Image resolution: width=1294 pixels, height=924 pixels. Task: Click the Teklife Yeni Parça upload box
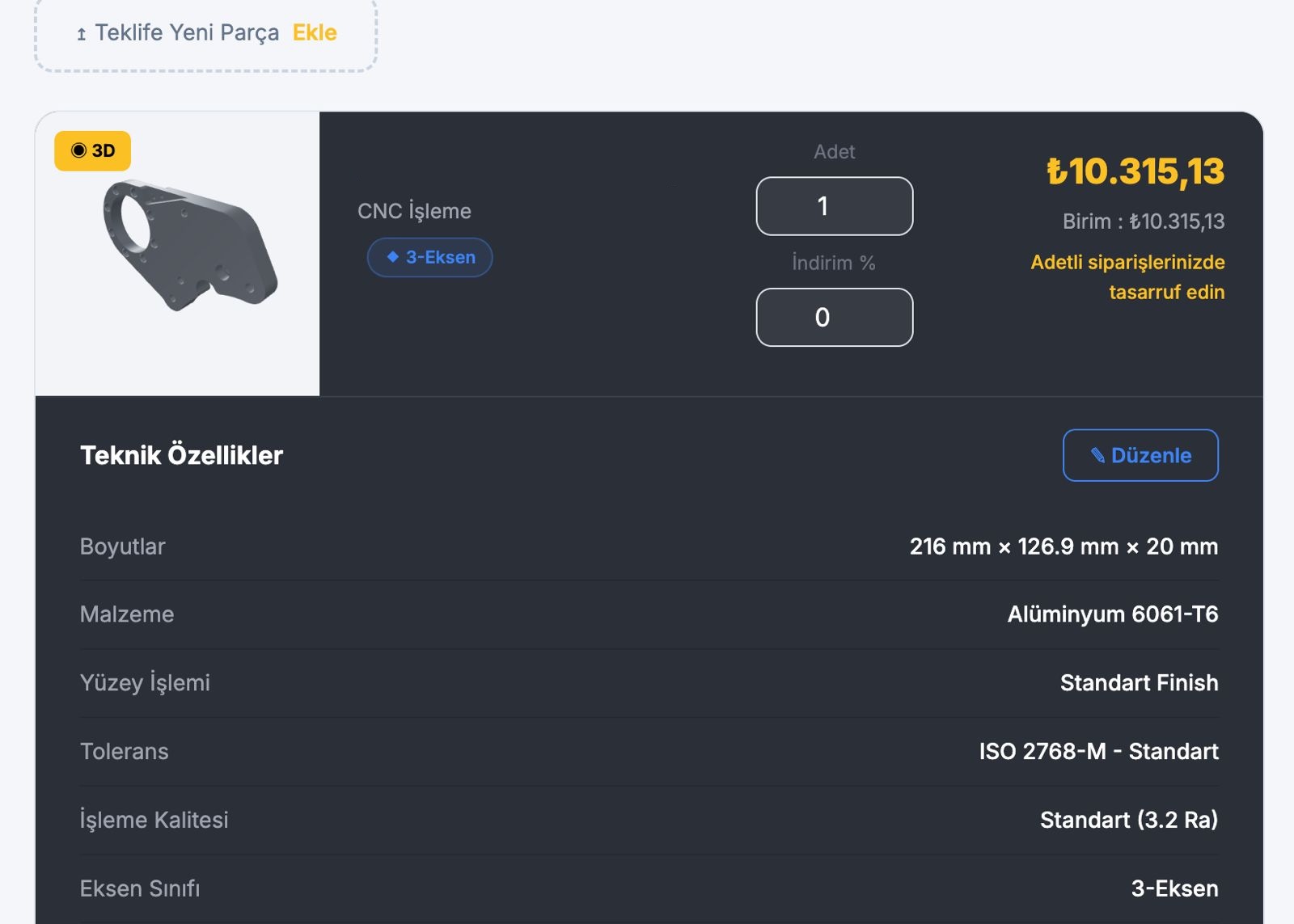206,34
